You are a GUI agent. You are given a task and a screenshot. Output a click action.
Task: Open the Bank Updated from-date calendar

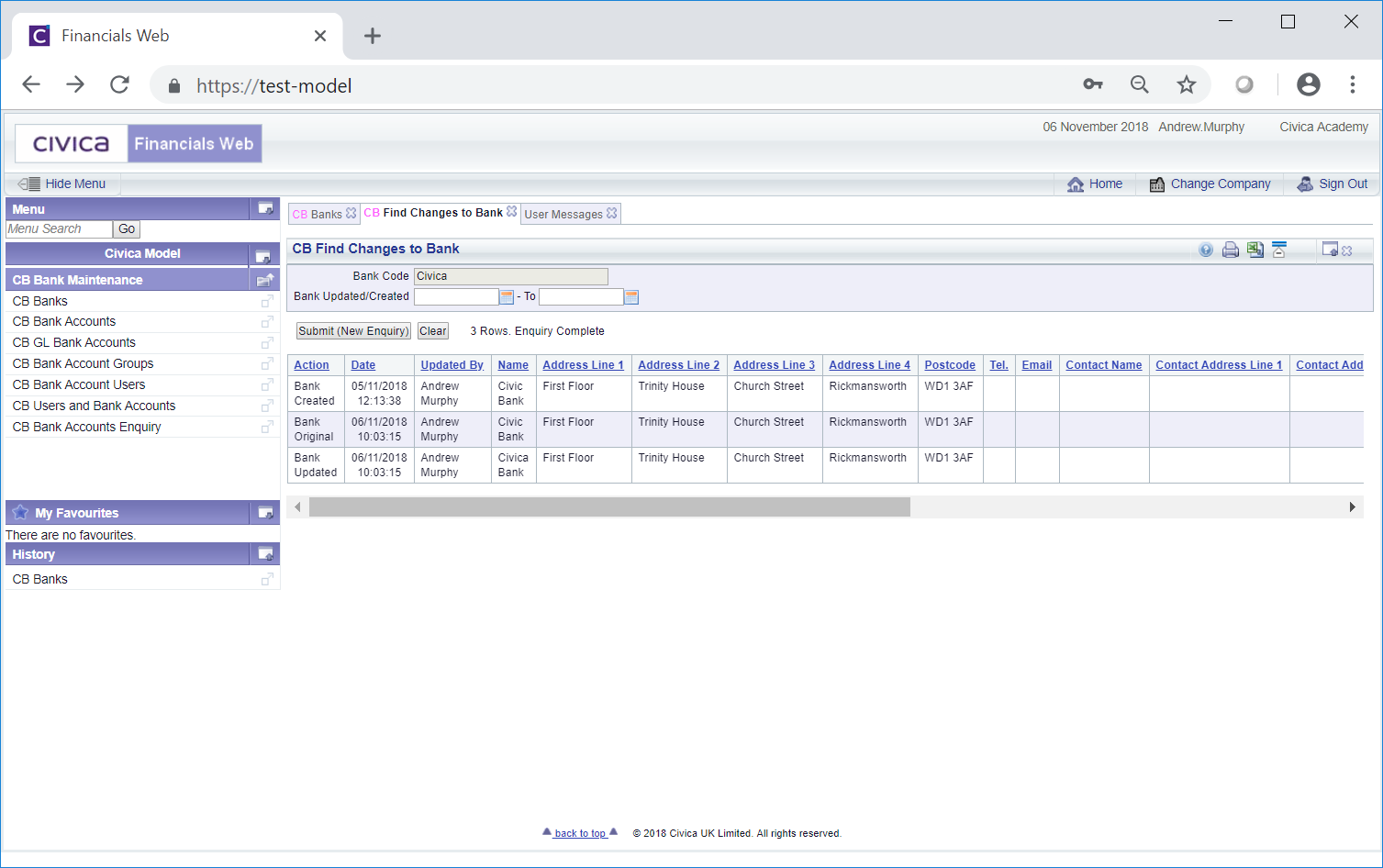click(x=507, y=296)
